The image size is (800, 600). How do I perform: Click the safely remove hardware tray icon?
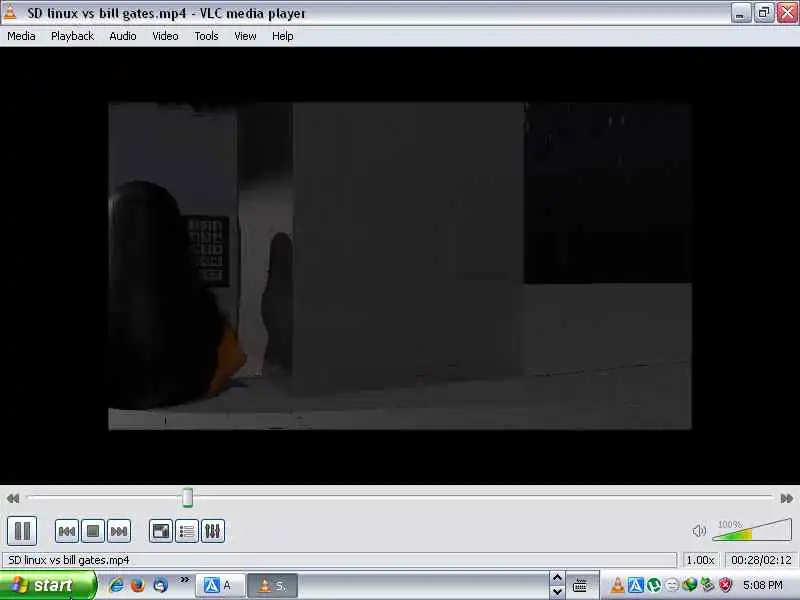pyautogui.click(x=708, y=585)
